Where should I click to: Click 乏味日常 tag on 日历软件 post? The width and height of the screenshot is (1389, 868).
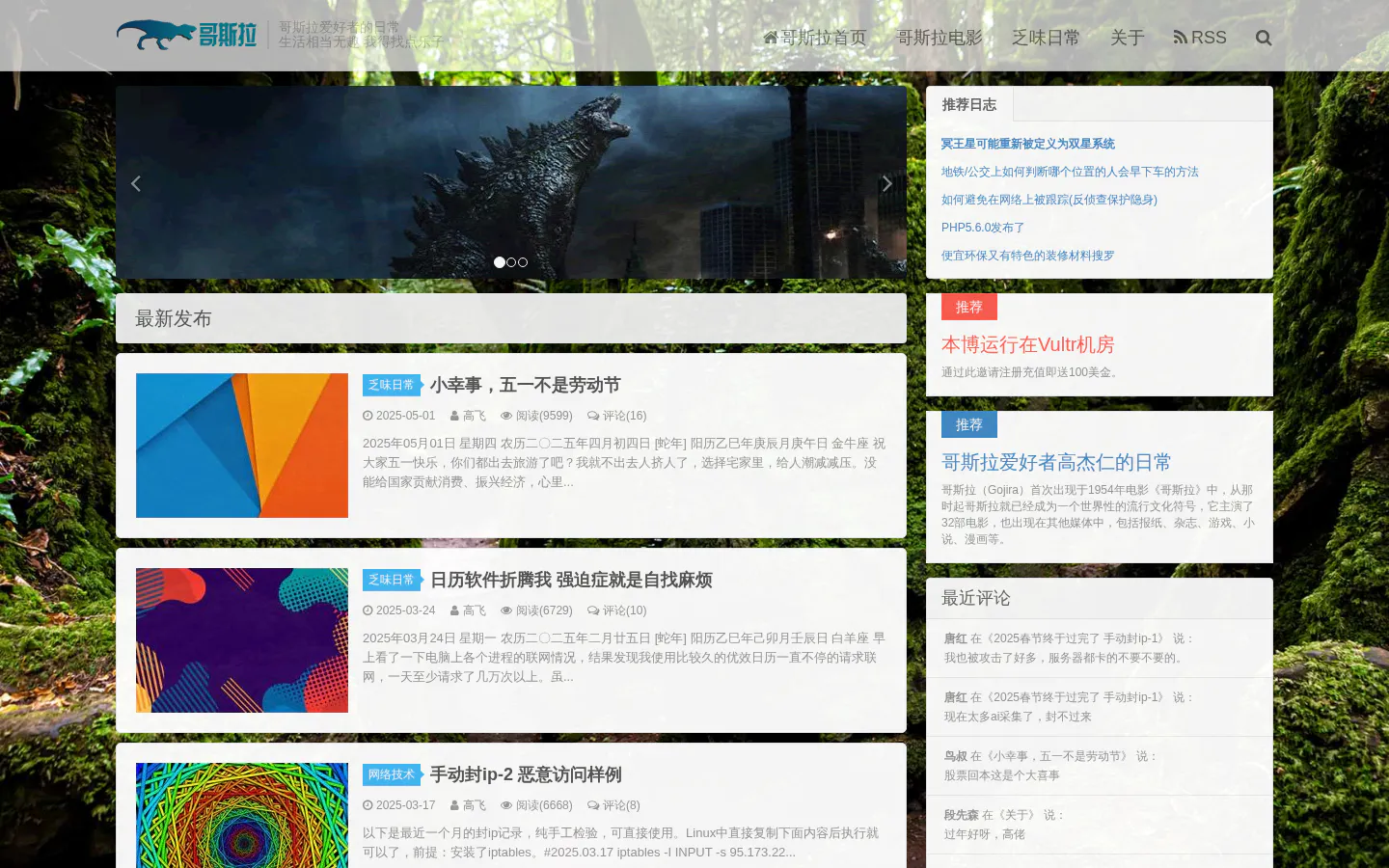pos(391,580)
